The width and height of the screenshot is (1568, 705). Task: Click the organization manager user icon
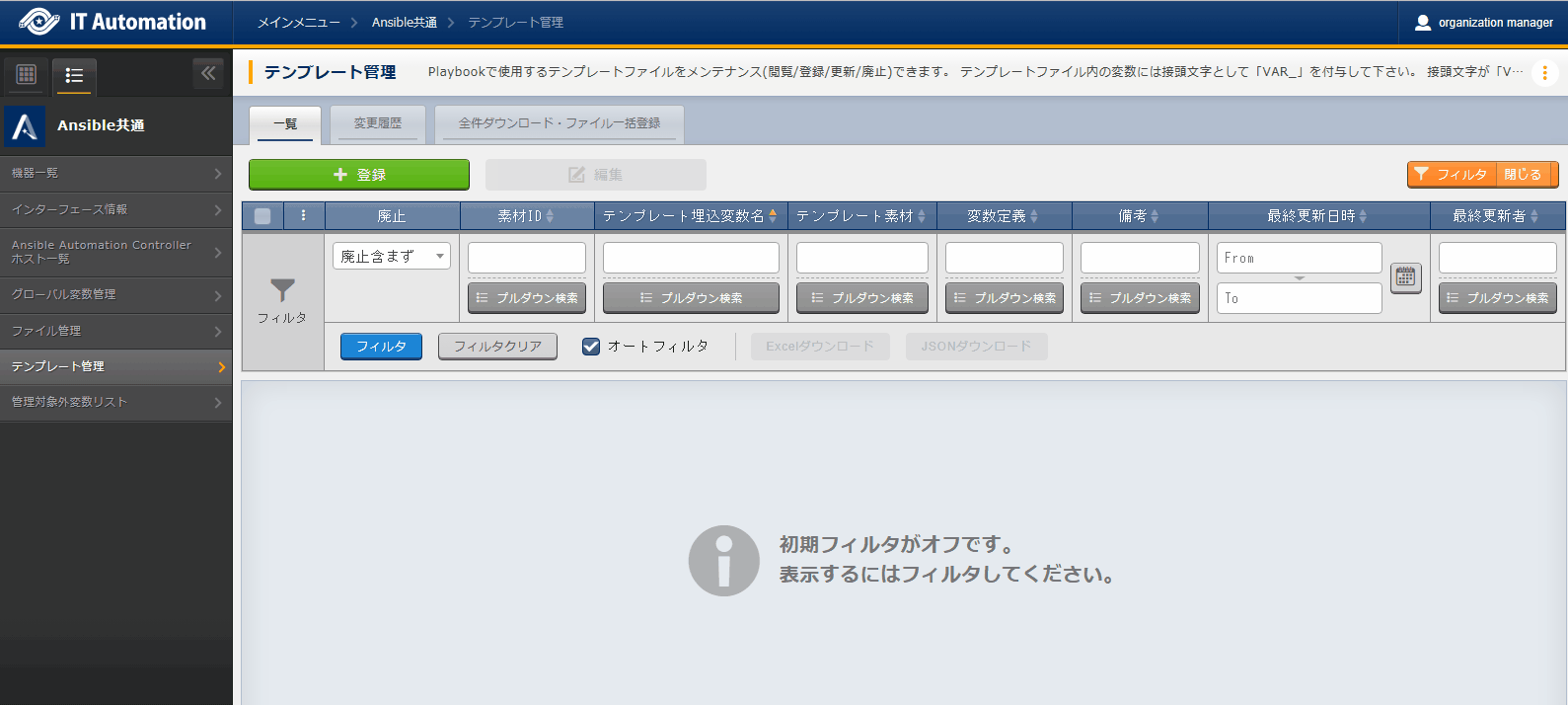pyautogui.click(x=1422, y=23)
